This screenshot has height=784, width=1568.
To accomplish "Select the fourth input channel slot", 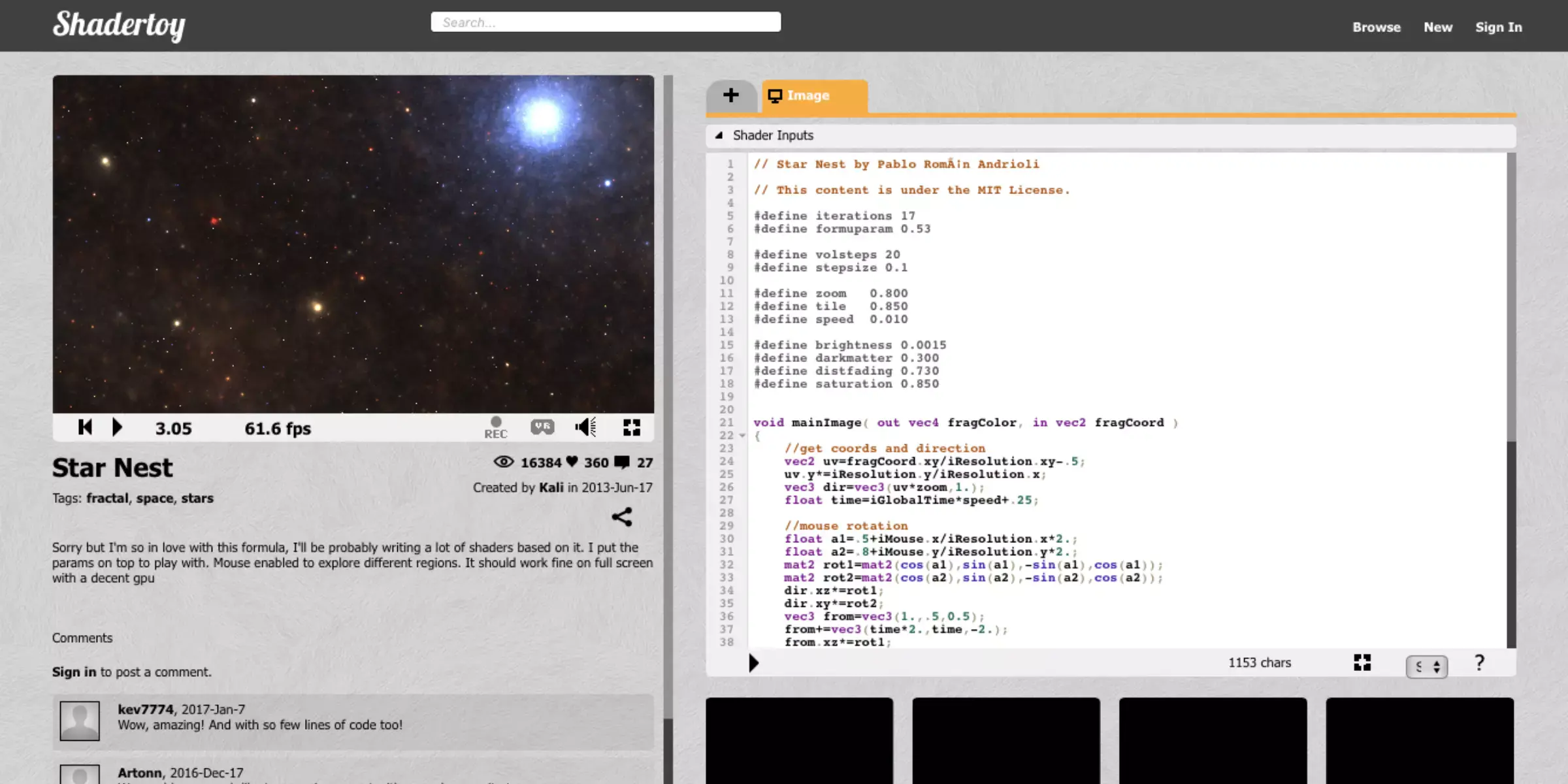I will [1420, 740].
